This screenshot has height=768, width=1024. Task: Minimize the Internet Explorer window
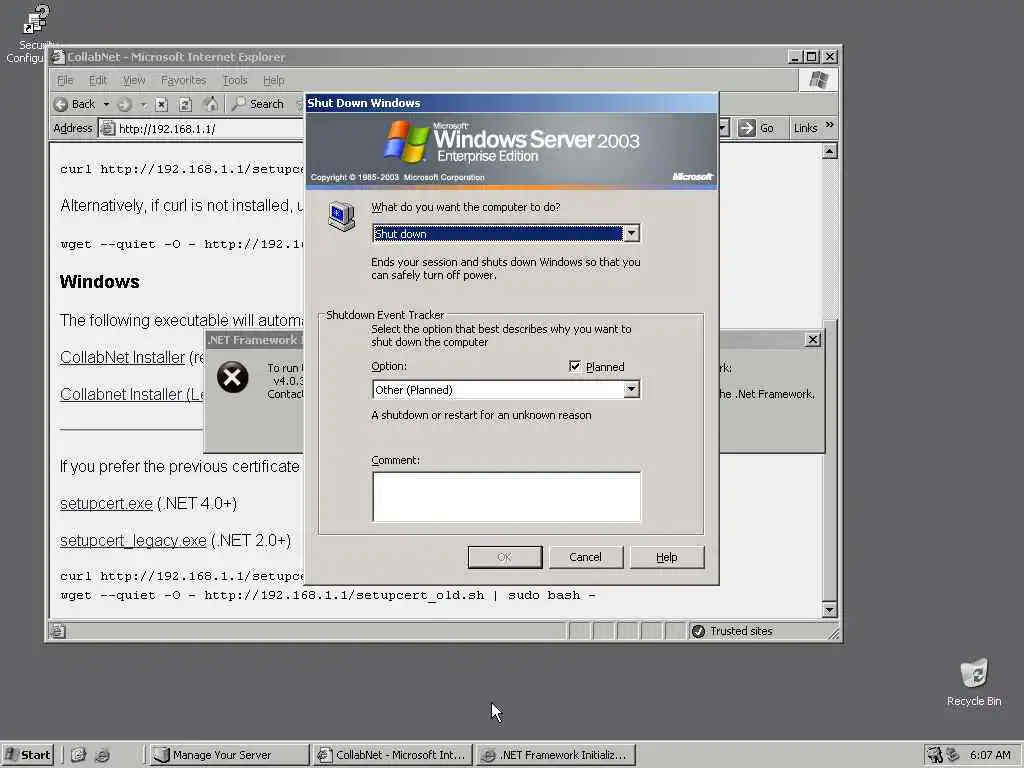795,57
